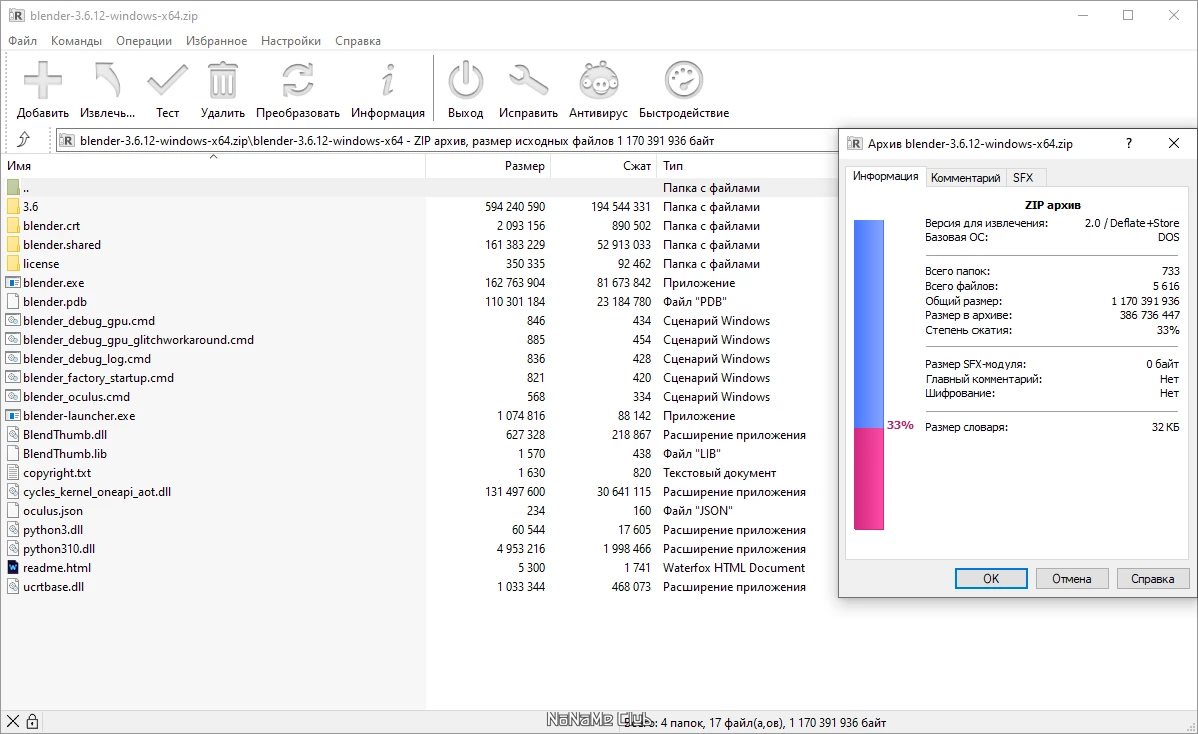Open the Избранное menu
The width and height of the screenshot is (1198, 734).
[x=216, y=41]
